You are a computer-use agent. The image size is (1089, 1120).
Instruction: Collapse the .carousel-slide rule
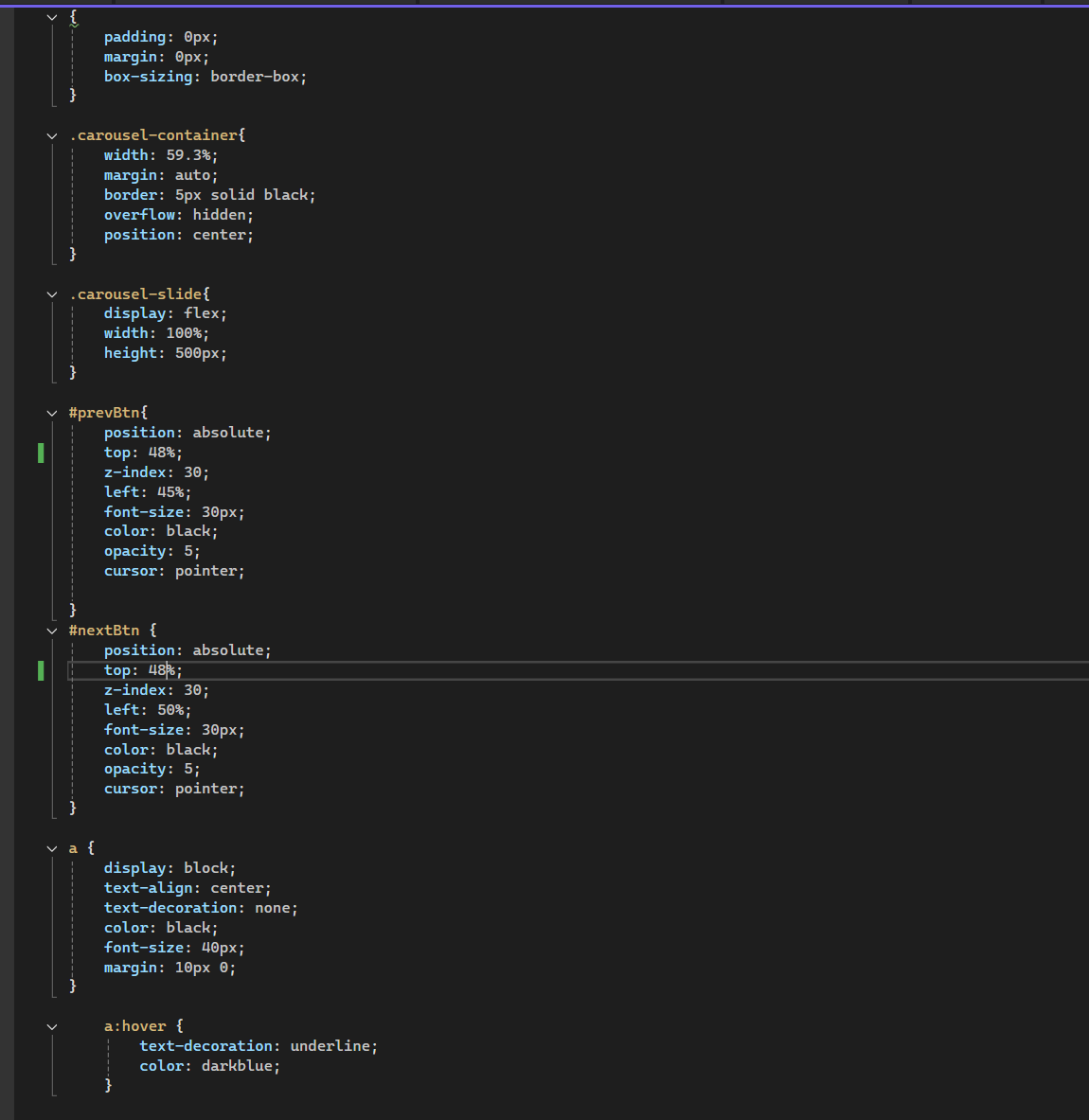[x=52, y=294]
